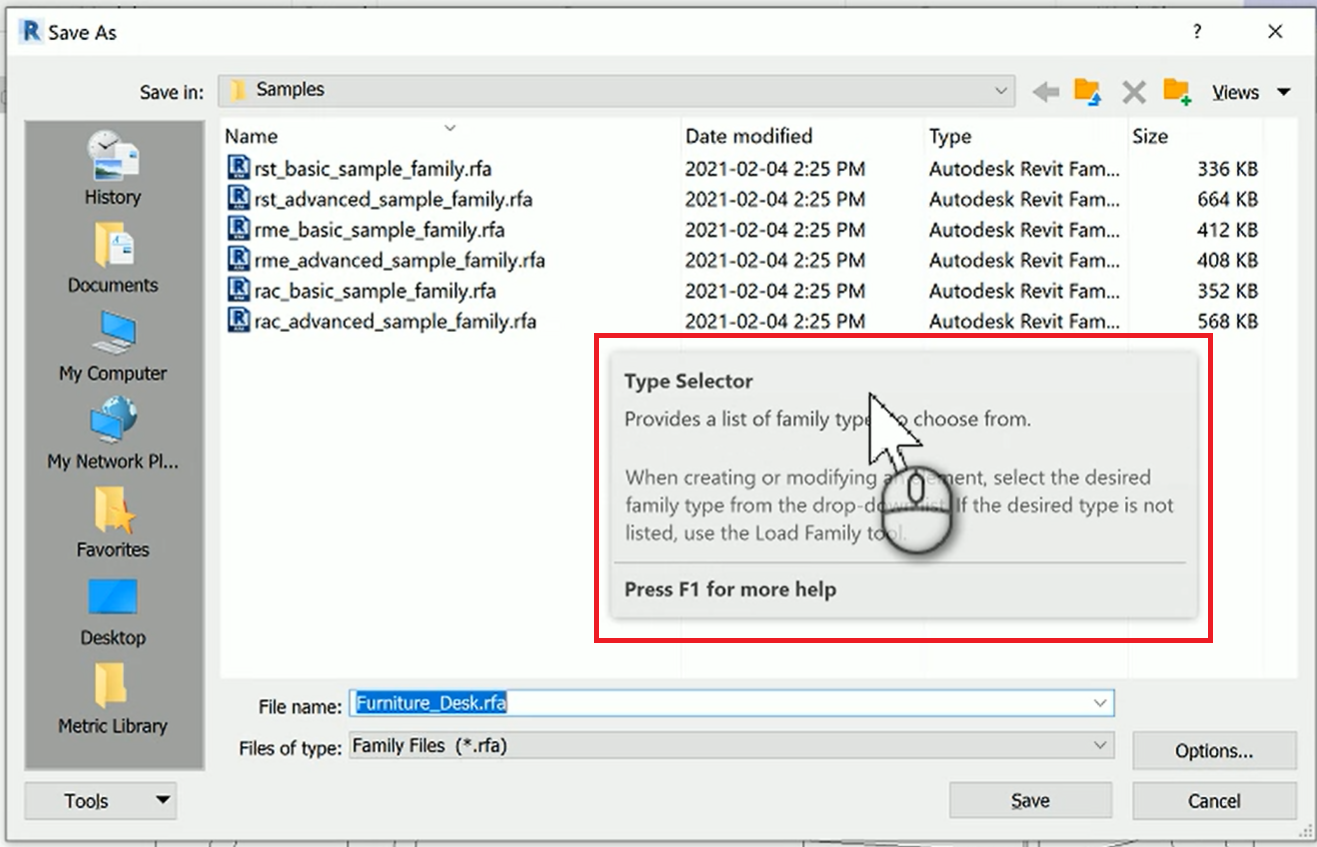Open the Favorites shortcut
This screenshot has width=1317, height=847.
[x=112, y=523]
